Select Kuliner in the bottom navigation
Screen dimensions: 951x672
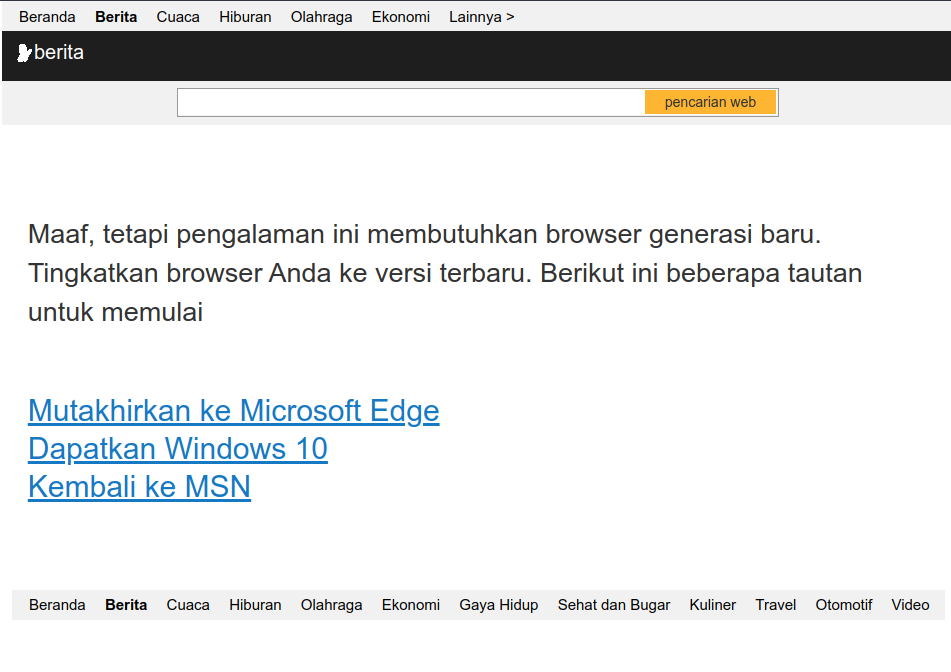coord(712,604)
